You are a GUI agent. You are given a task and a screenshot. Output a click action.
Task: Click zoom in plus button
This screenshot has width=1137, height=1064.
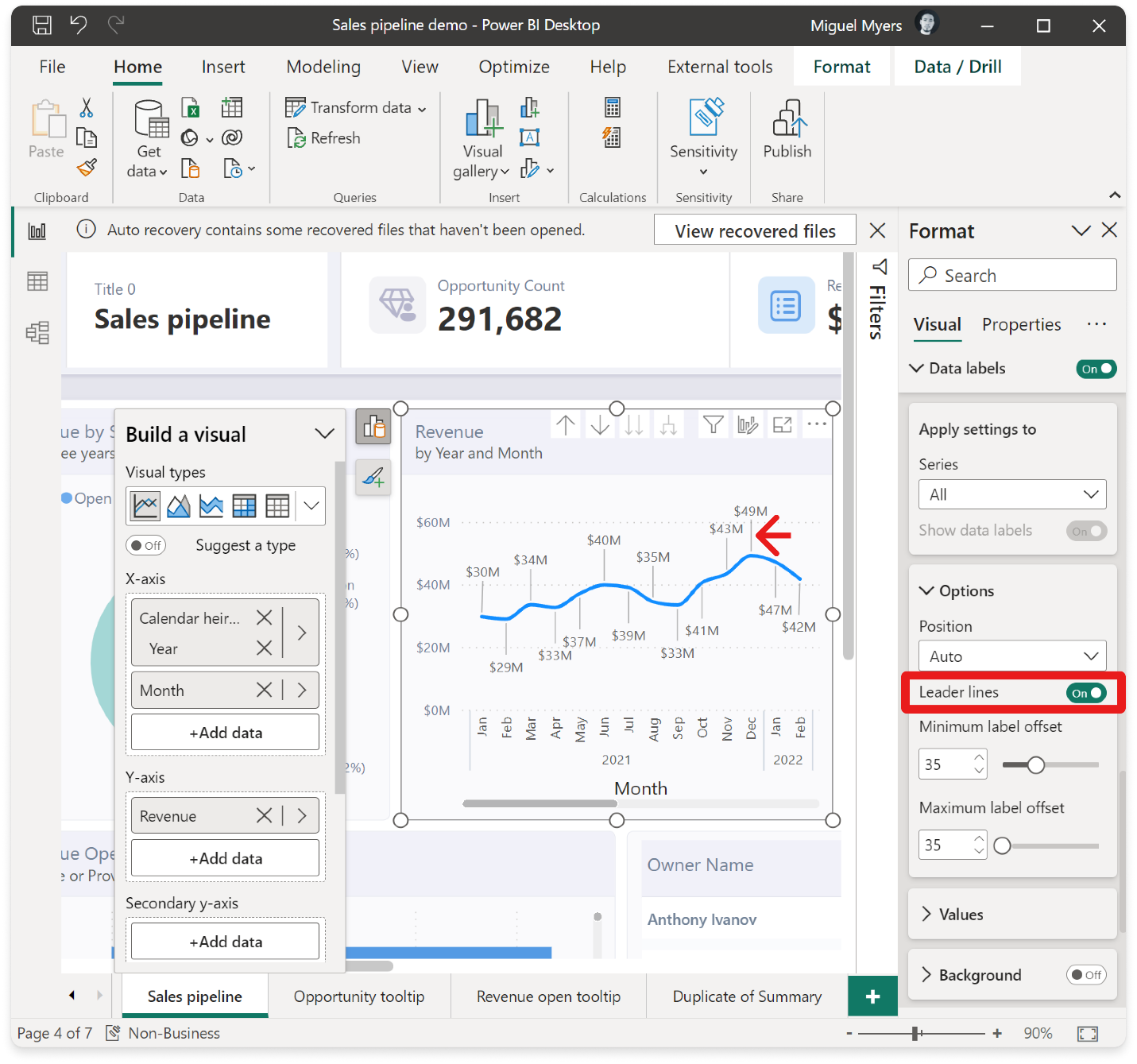pos(997,1033)
